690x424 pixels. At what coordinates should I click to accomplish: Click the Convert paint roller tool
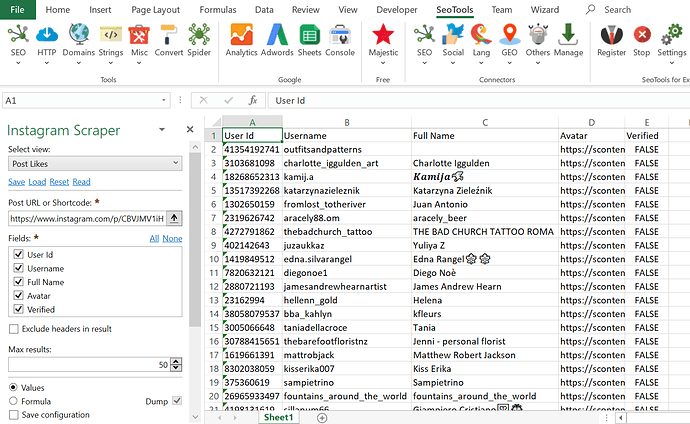[x=169, y=35]
